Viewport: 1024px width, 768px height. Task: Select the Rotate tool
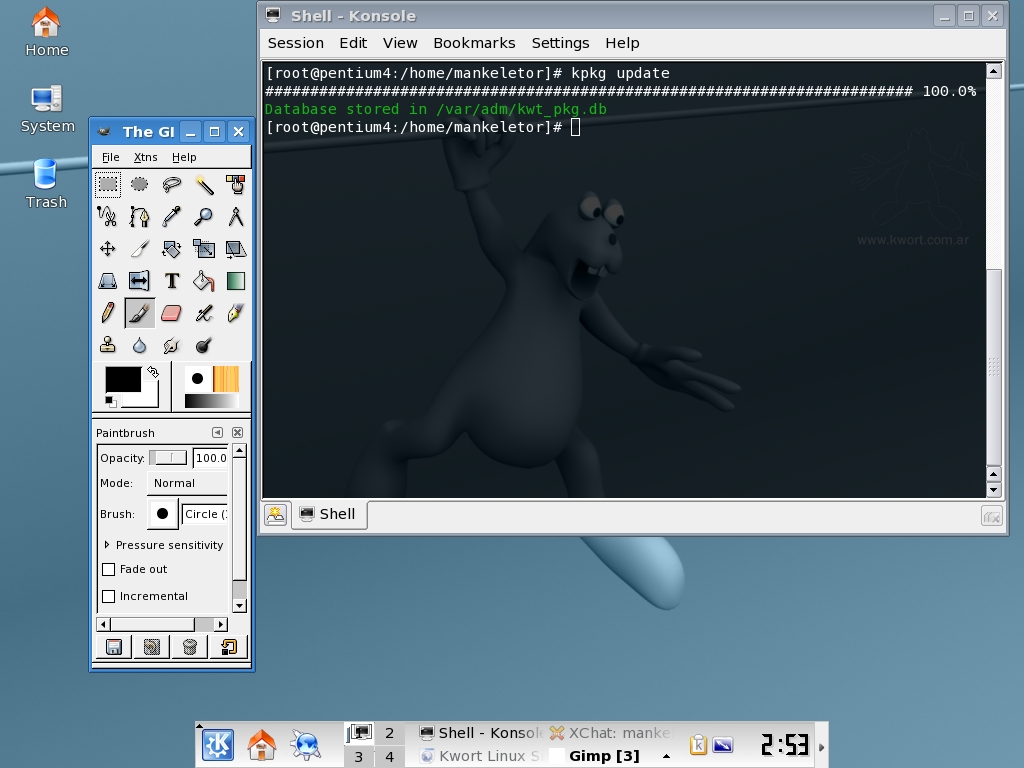coord(171,249)
